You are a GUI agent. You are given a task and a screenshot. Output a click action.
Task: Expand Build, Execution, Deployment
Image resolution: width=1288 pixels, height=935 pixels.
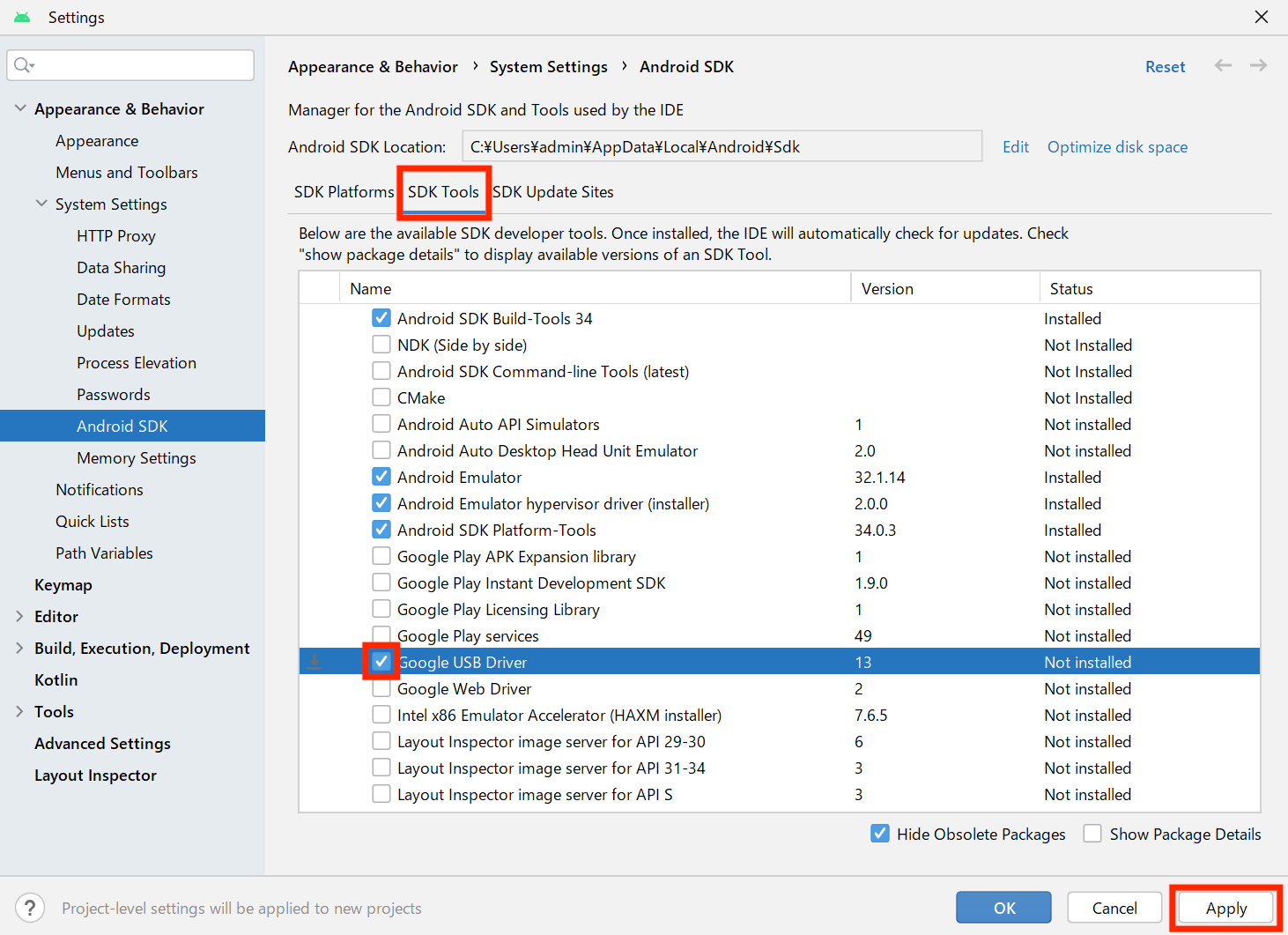19,648
